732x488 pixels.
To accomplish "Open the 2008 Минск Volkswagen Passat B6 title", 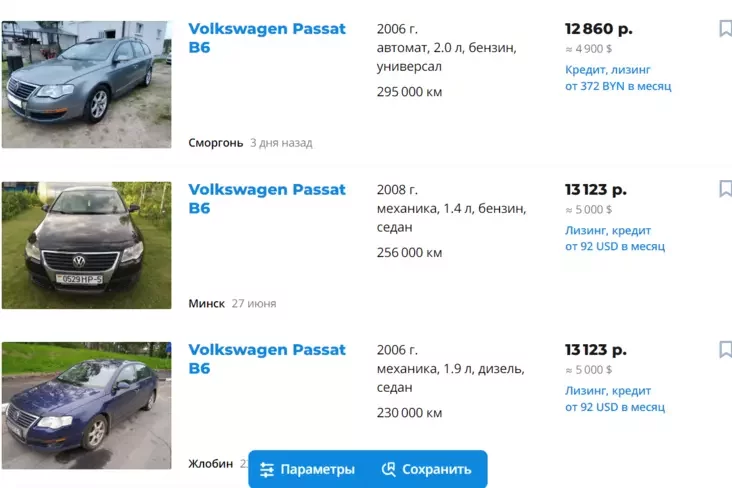I will point(267,198).
